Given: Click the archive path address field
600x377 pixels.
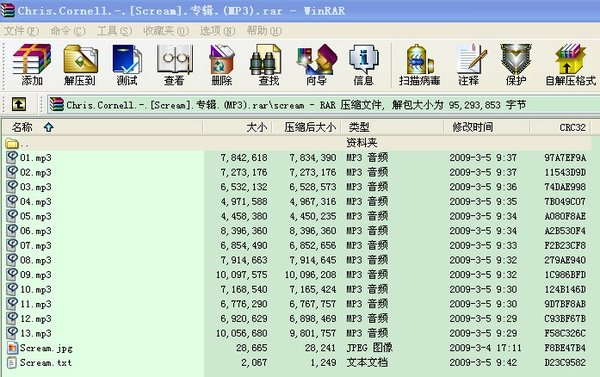Looking at the screenshot, I should tap(323, 104).
